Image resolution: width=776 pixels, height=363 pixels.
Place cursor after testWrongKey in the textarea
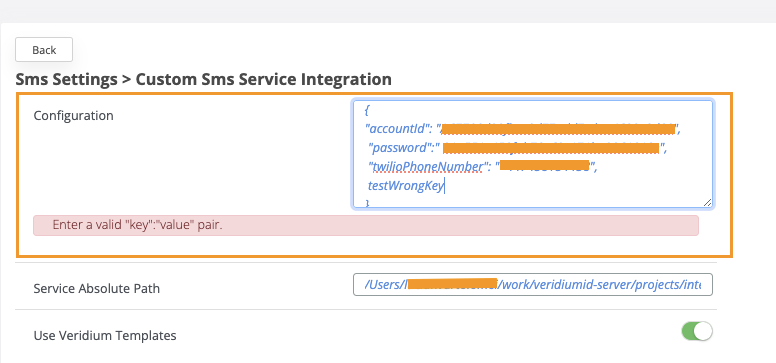(444, 187)
